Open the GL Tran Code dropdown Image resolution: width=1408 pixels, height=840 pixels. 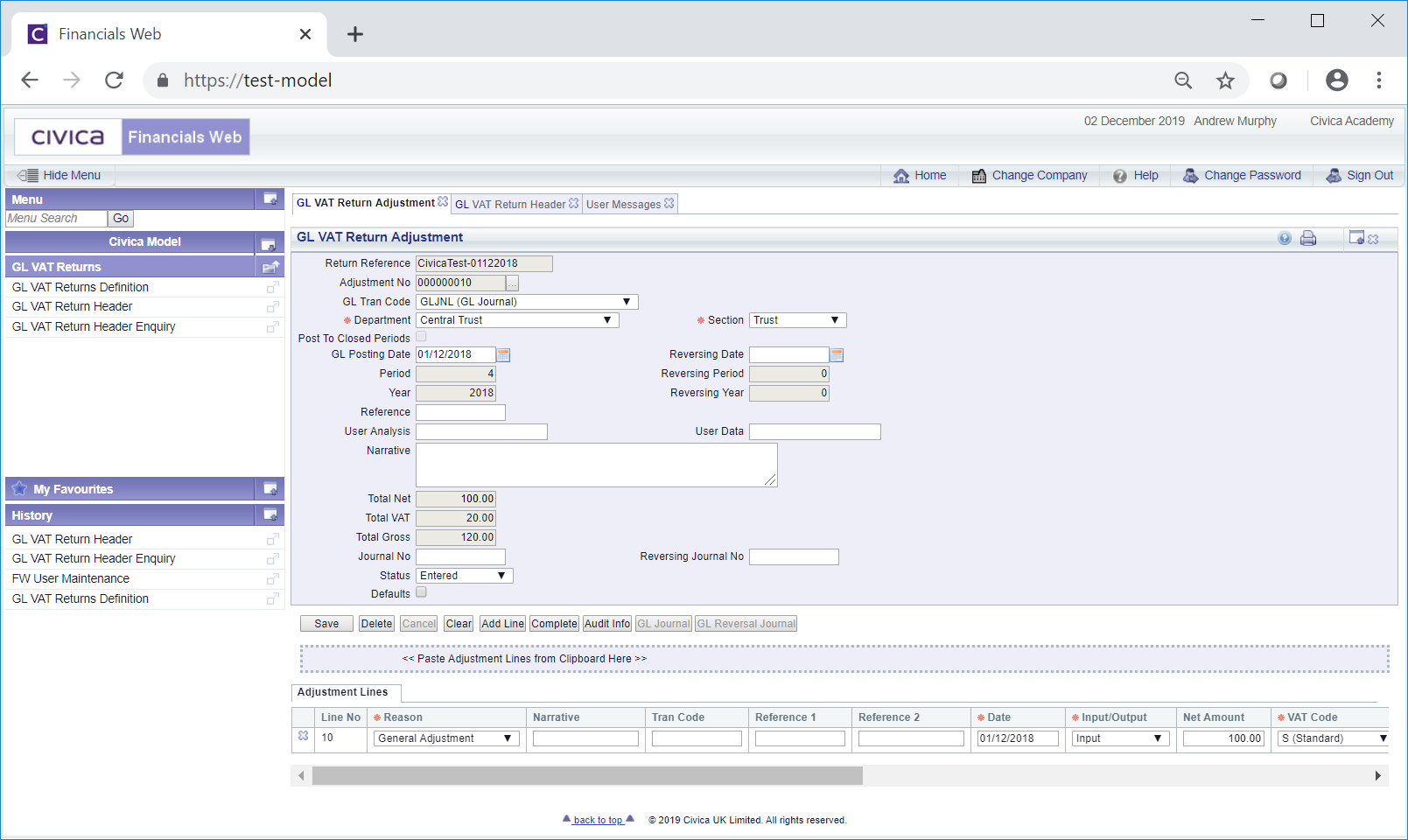[527, 302]
